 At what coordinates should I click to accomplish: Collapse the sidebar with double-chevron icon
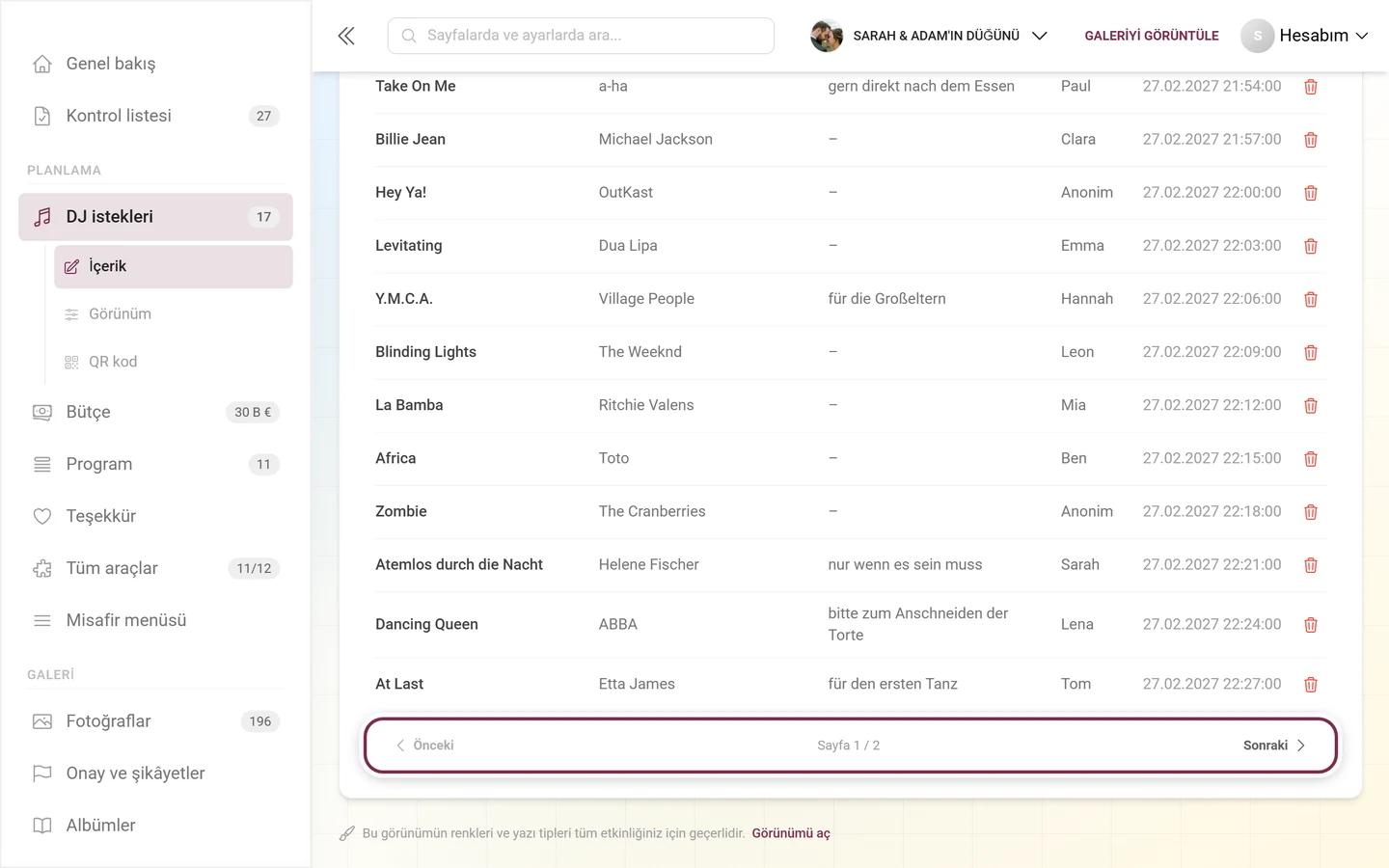pos(346,36)
